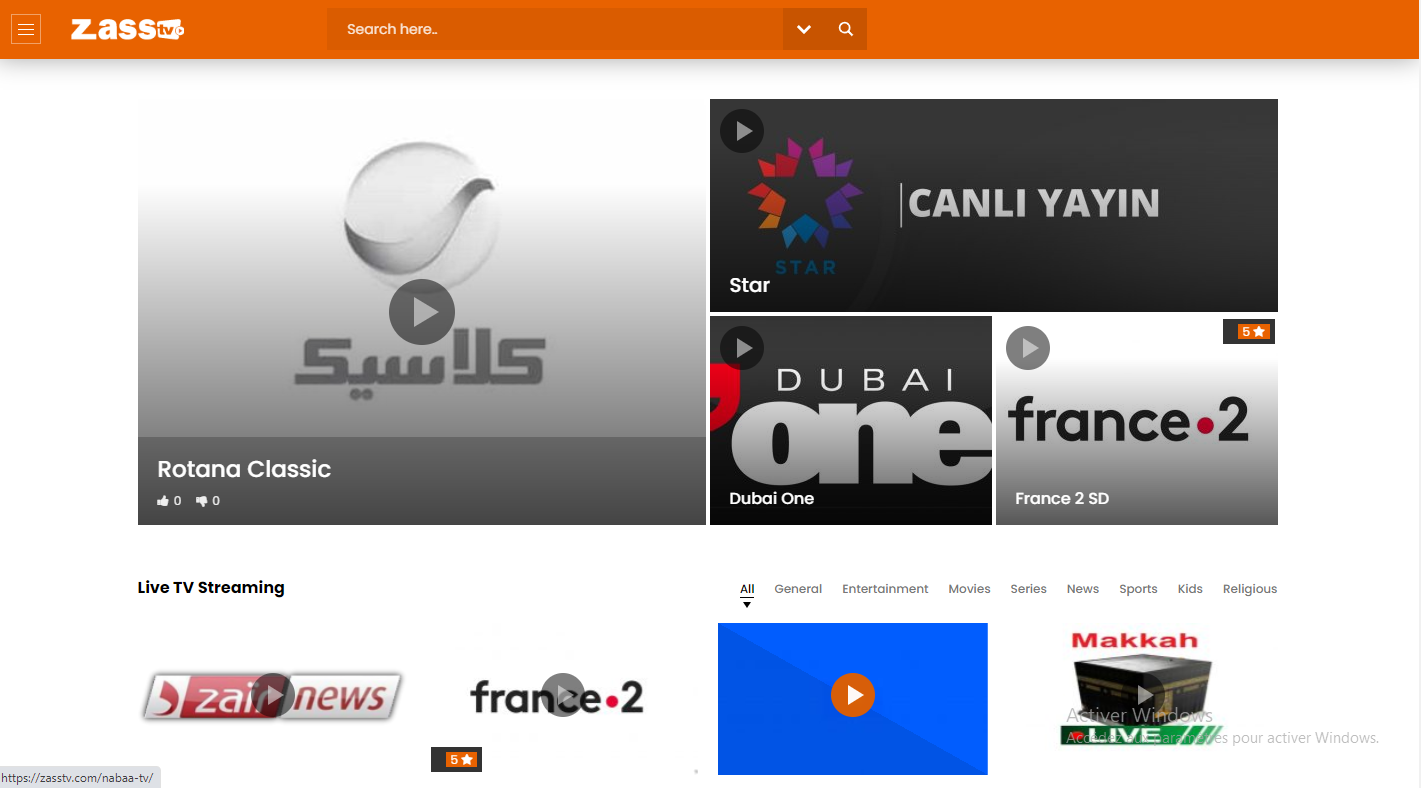
Task: Open the Star title link
Action: (750, 285)
